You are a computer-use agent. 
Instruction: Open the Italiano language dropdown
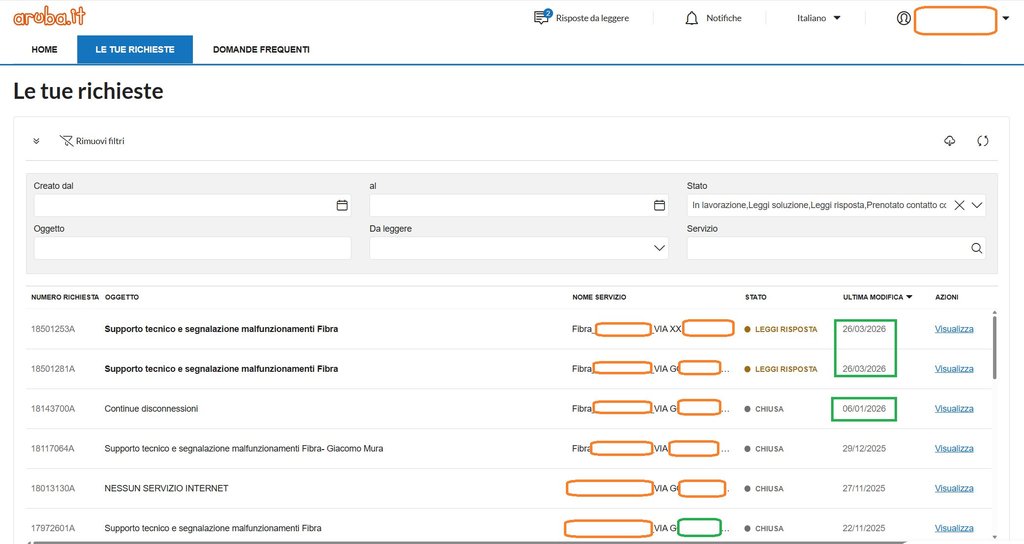click(x=818, y=18)
